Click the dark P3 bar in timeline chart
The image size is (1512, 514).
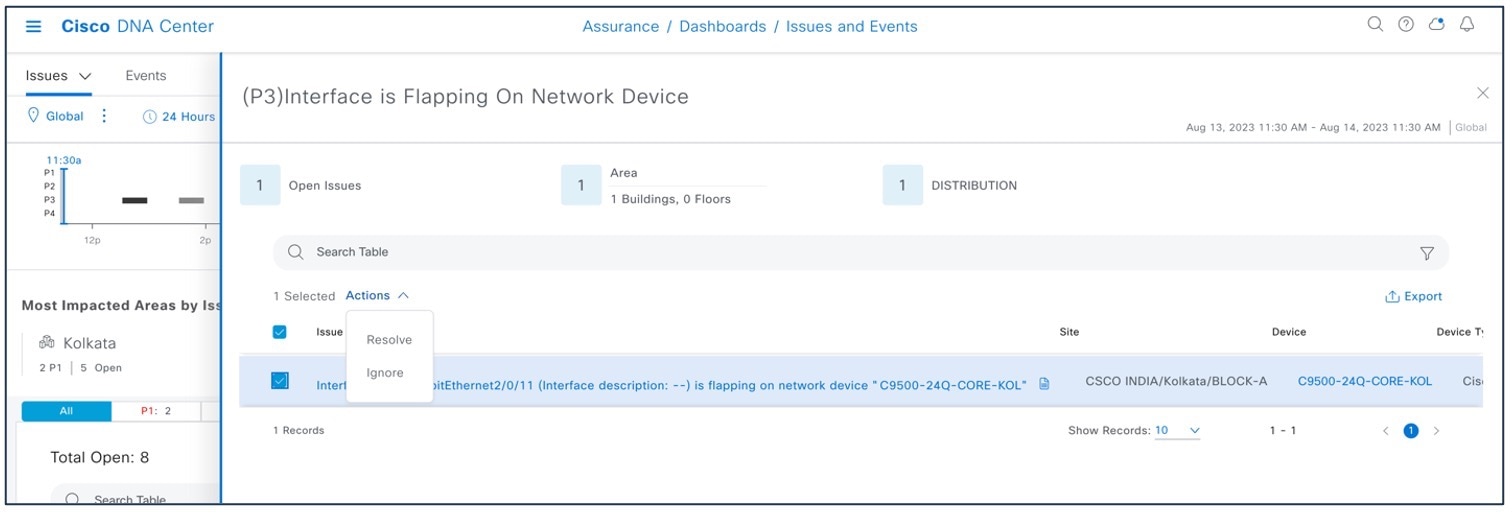click(134, 201)
